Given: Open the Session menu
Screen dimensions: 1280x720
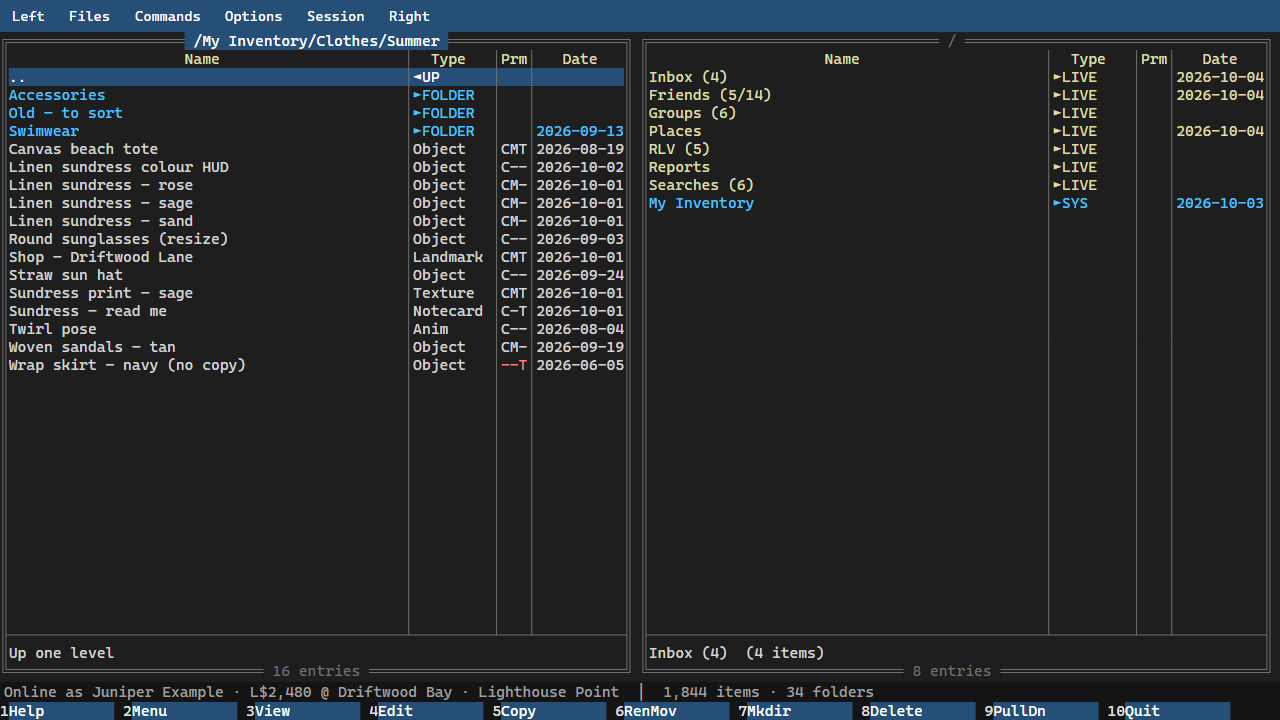Looking at the screenshot, I should click(x=335, y=16).
